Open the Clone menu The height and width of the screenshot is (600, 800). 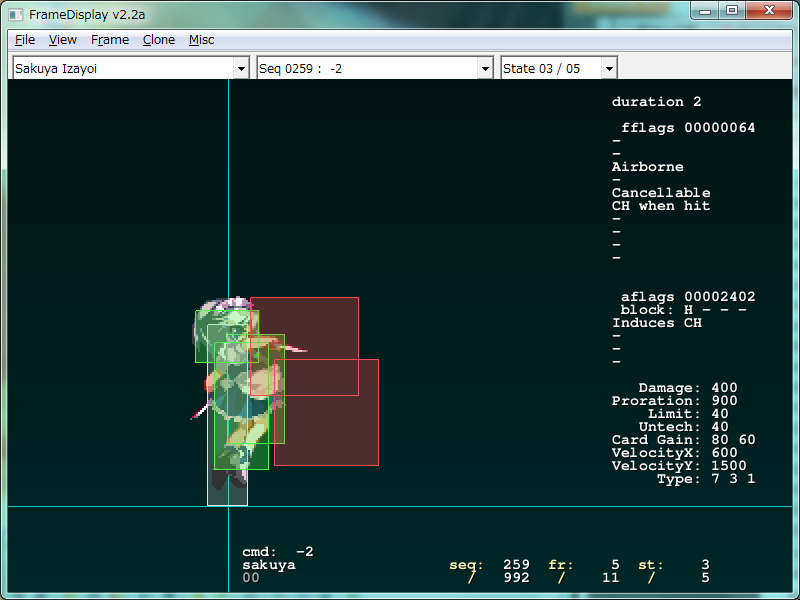[159, 40]
